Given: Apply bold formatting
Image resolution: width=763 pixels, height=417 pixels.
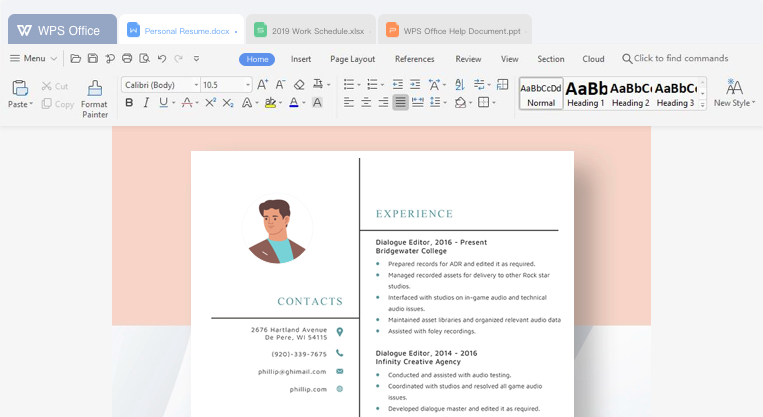Looking at the screenshot, I should click(x=129, y=103).
